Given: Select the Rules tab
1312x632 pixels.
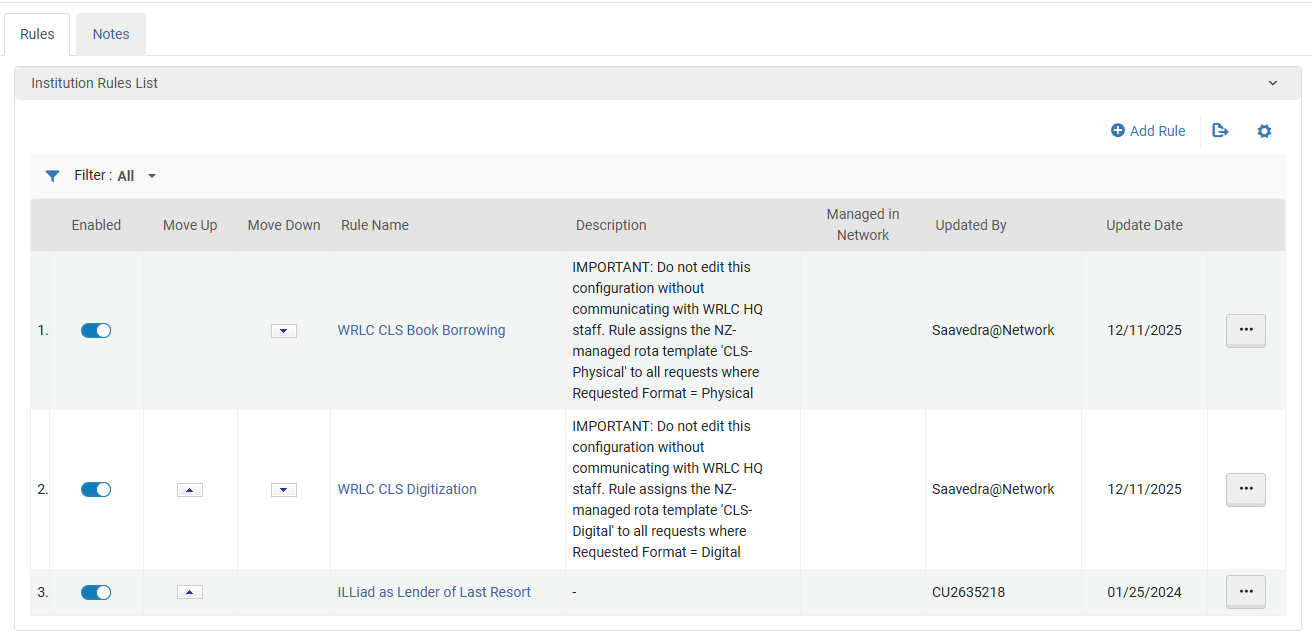Looking at the screenshot, I should tap(37, 34).
